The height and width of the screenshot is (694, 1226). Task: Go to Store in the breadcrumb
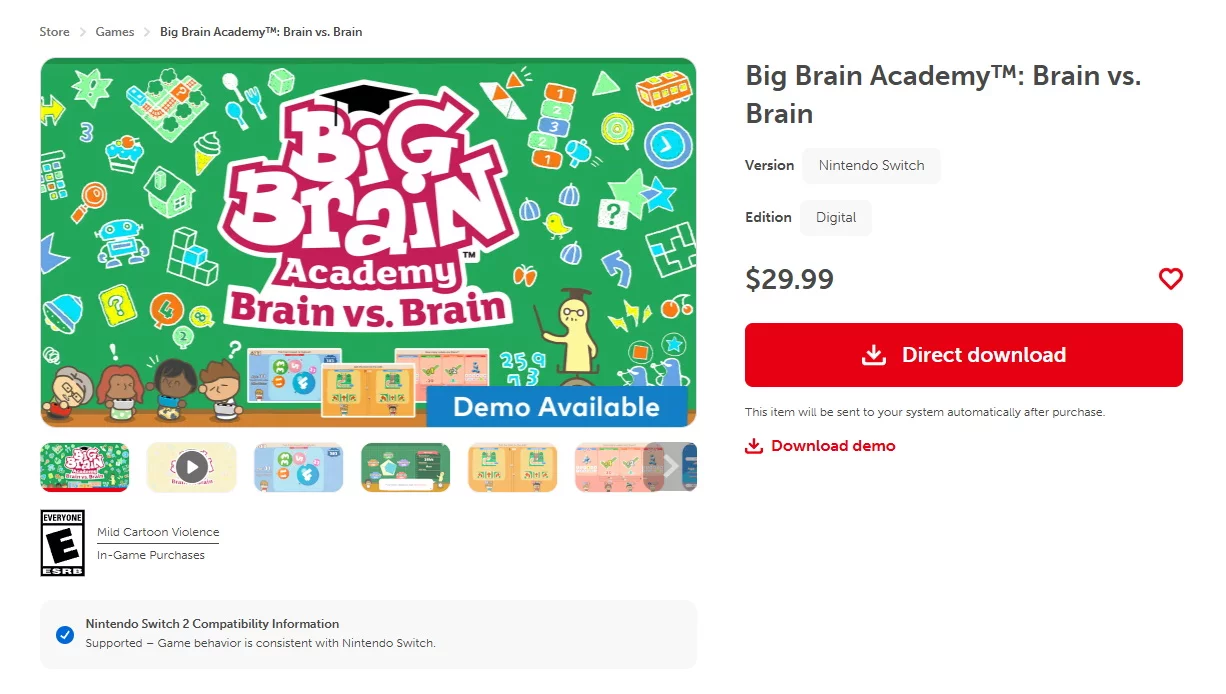(55, 32)
